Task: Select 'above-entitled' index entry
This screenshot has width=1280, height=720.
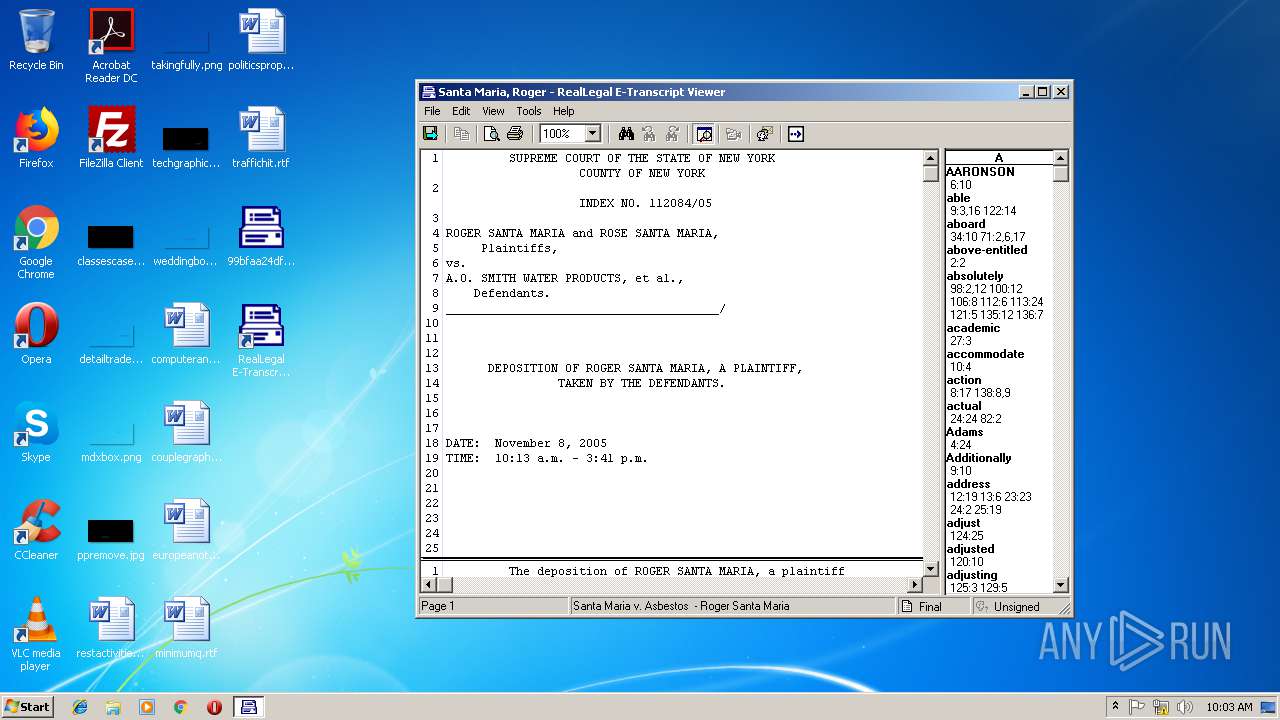Action: point(987,250)
